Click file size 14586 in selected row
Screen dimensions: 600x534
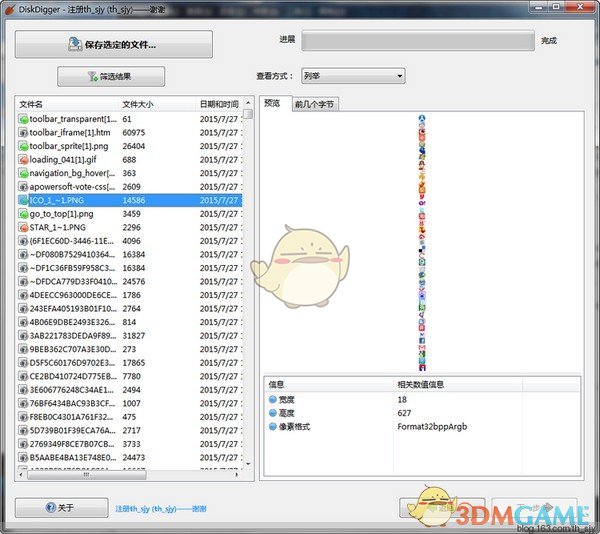coord(134,200)
